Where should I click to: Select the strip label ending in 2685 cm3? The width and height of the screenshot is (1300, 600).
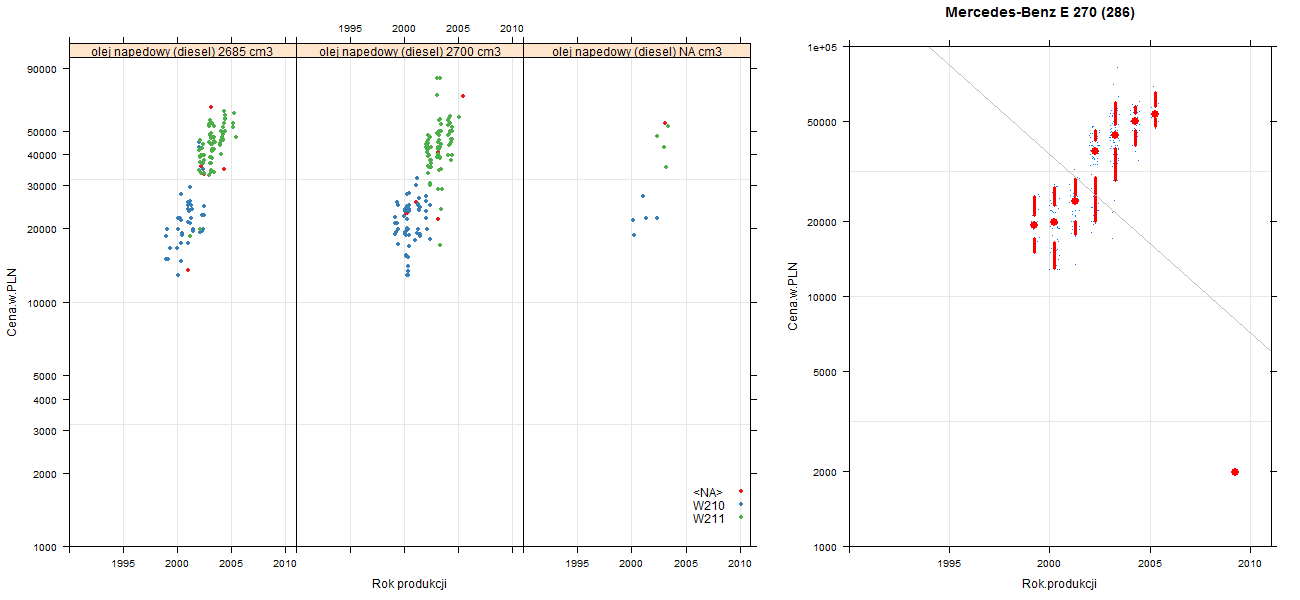click(183, 51)
